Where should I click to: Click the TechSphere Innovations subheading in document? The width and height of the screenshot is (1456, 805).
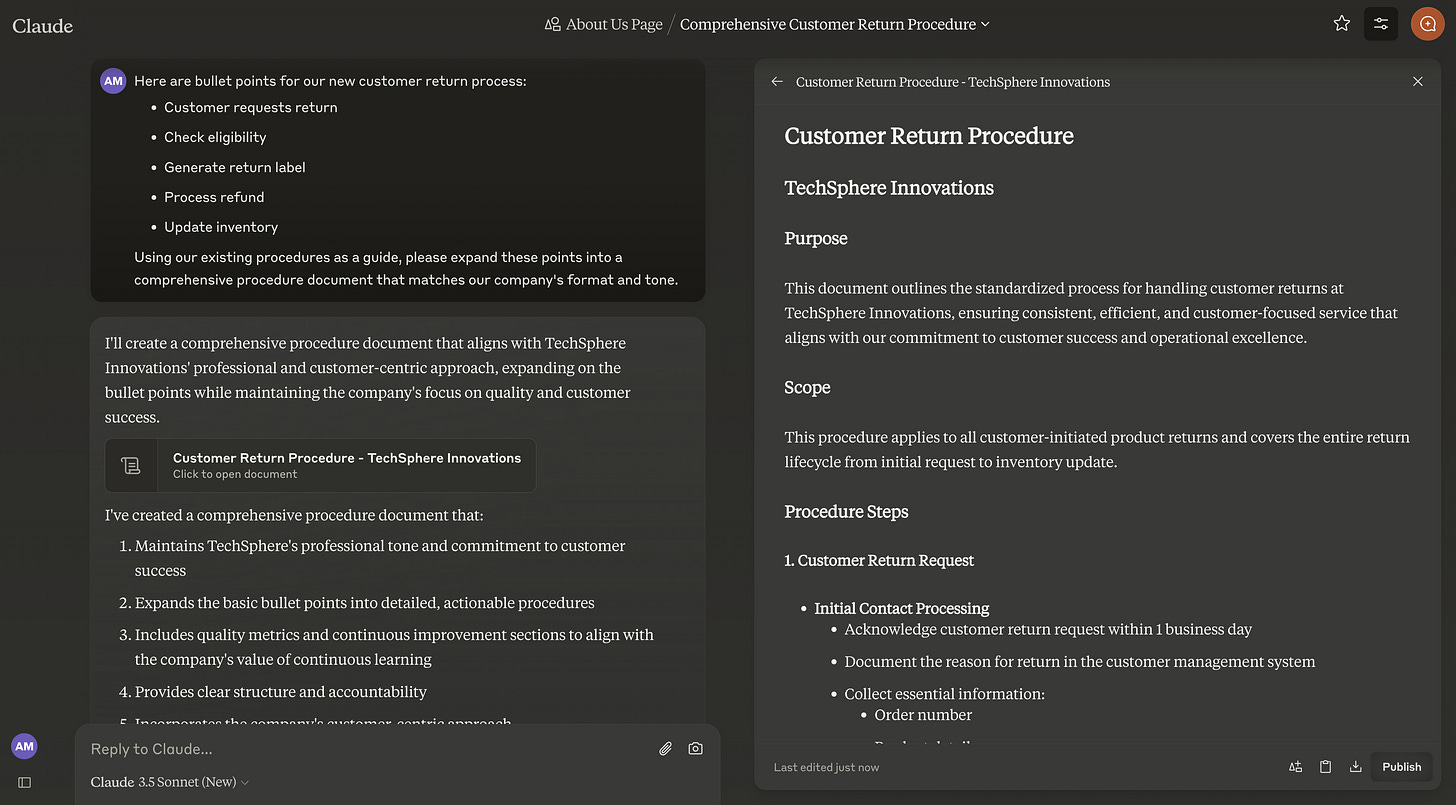889,188
